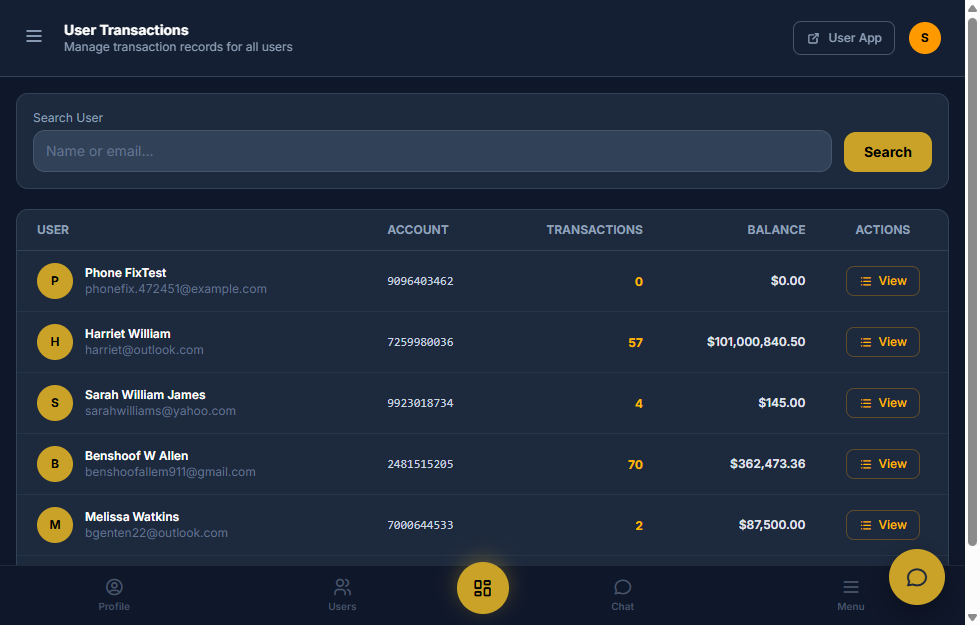Click the $362,473.36 balance

point(768,464)
